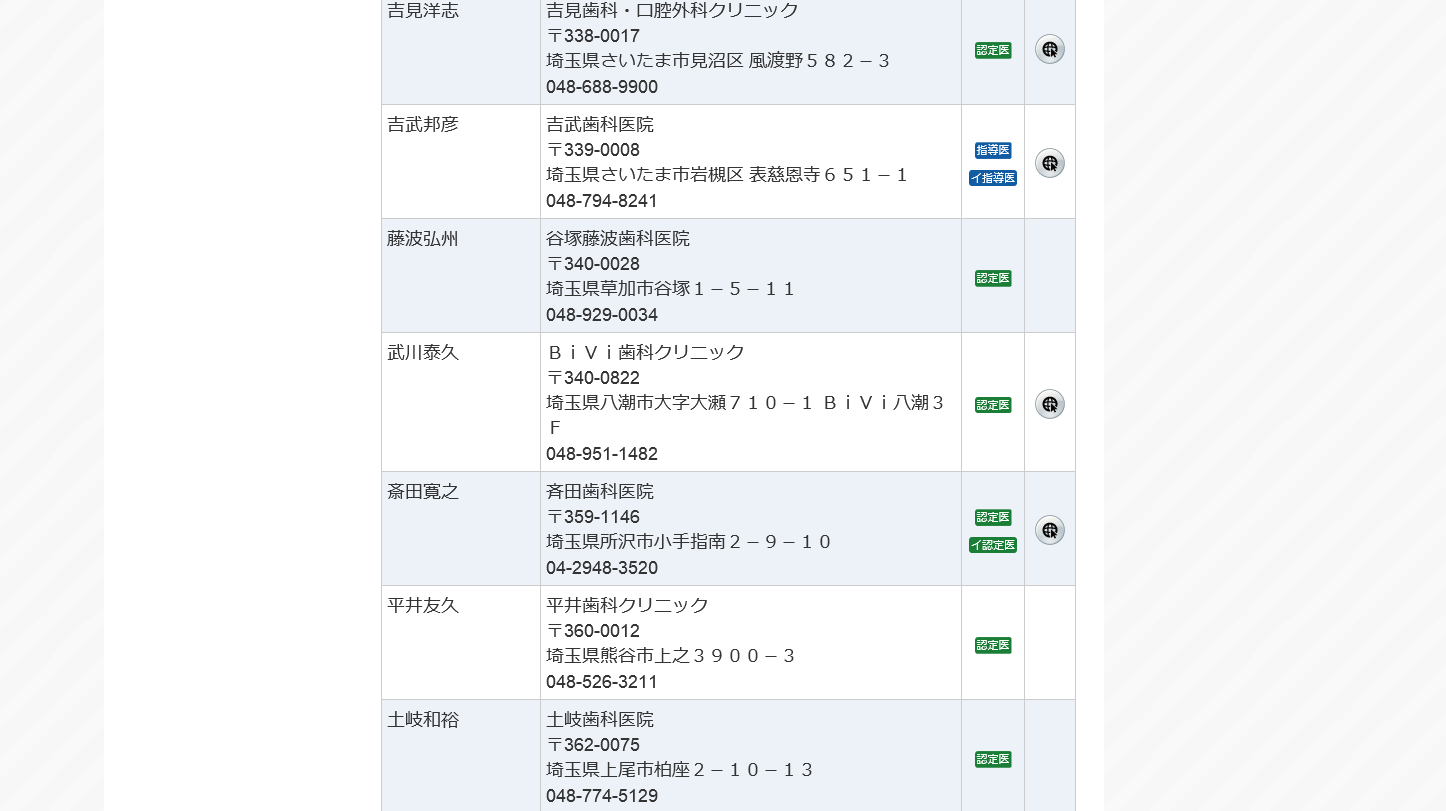
Task: Click イ認定医 badge for 斎田寛之
Action: 993,545
